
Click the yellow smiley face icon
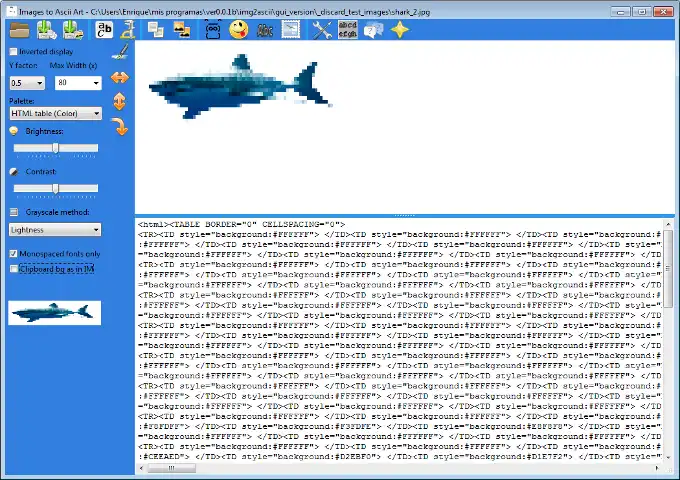point(239,30)
